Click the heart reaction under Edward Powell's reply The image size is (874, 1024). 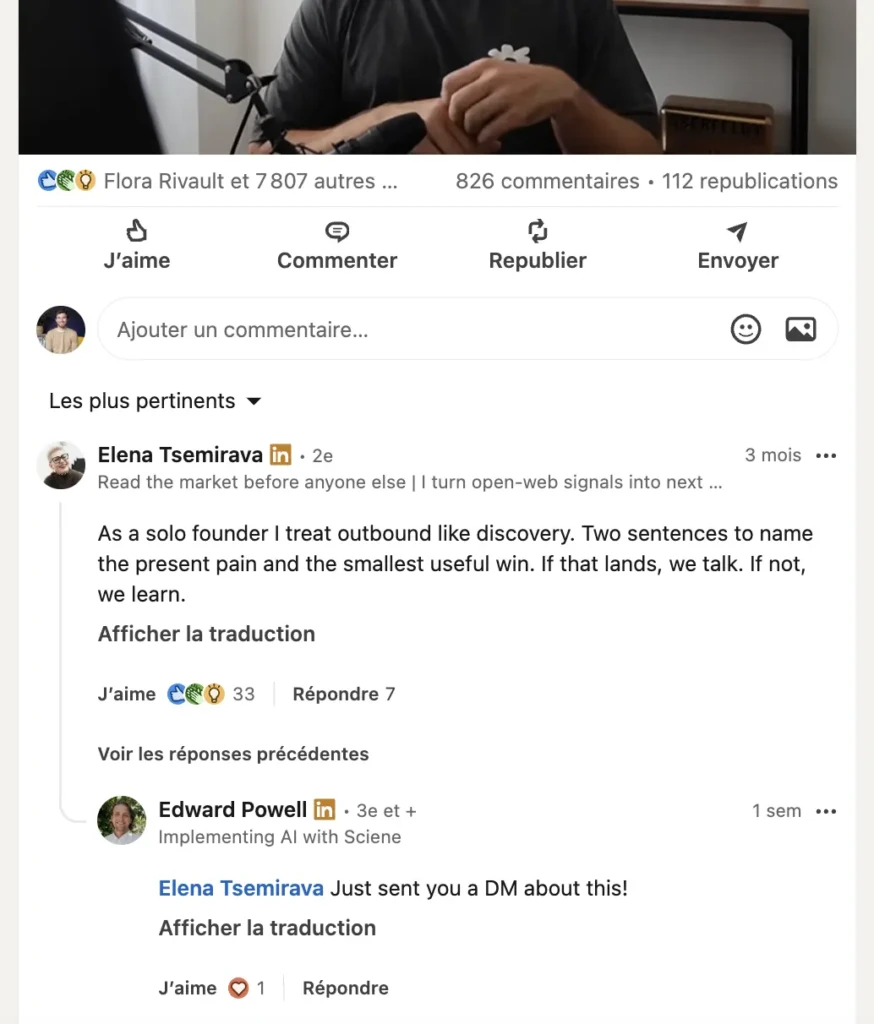click(x=236, y=988)
